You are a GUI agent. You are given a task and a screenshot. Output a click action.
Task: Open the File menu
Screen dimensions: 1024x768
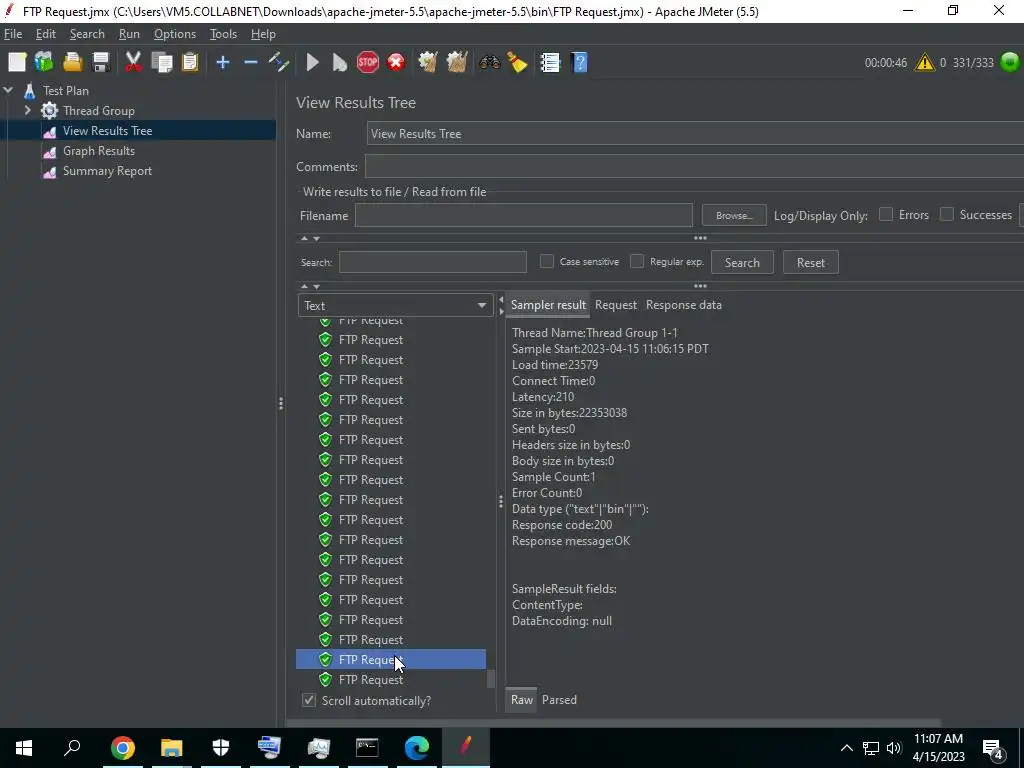(x=12, y=34)
